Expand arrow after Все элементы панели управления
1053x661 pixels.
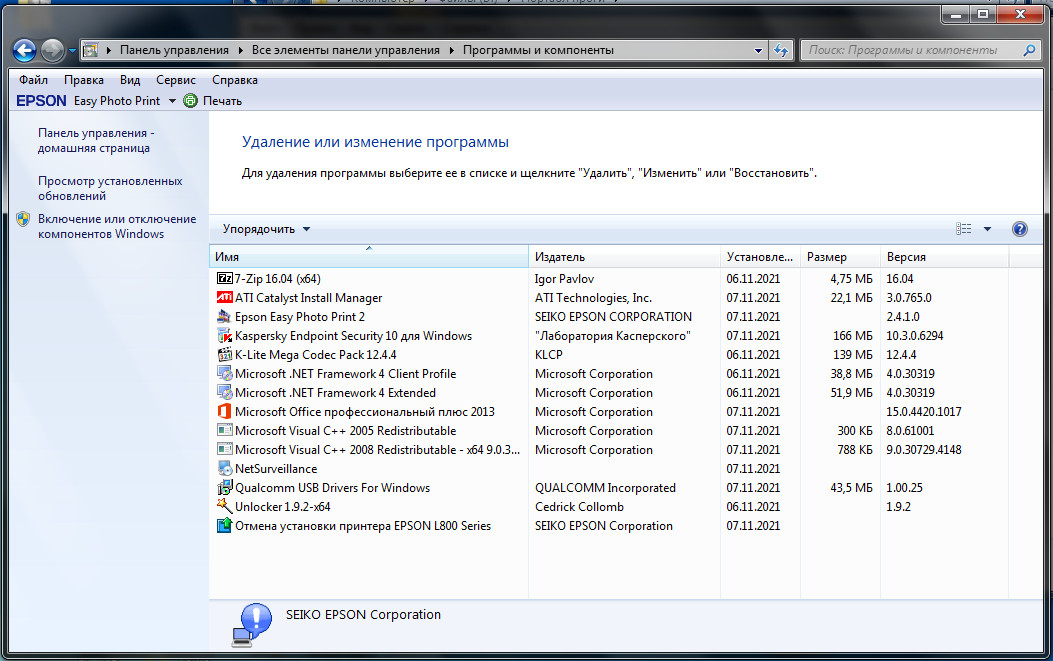tap(451, 50)
